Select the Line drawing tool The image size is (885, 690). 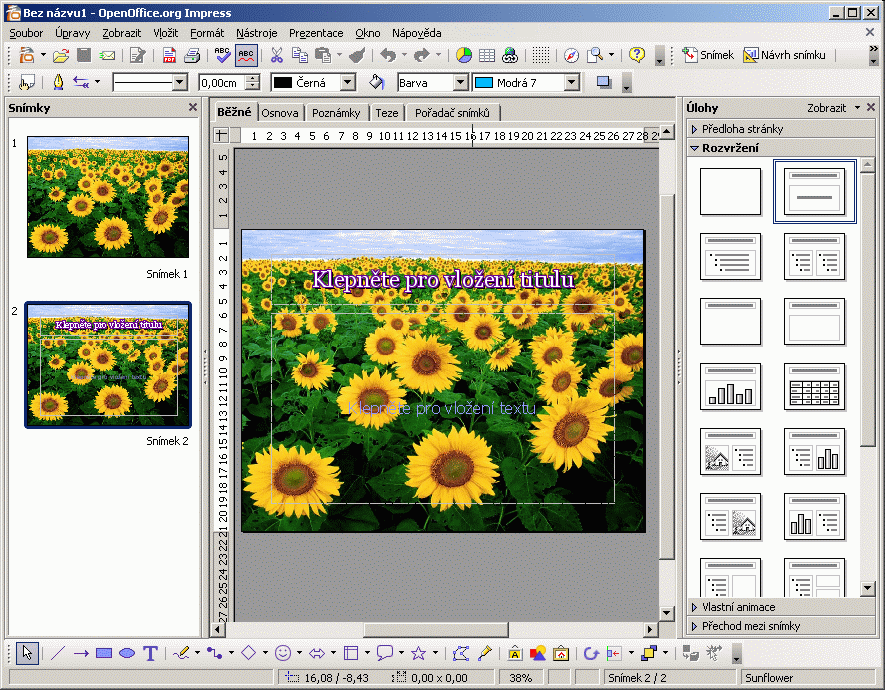(57, 653)
